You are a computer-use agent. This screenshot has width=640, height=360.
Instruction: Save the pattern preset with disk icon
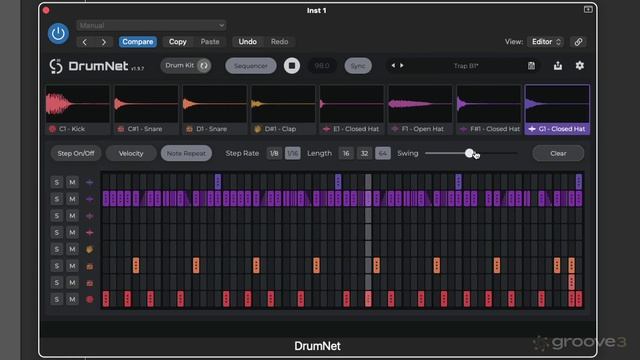[531, 66]
